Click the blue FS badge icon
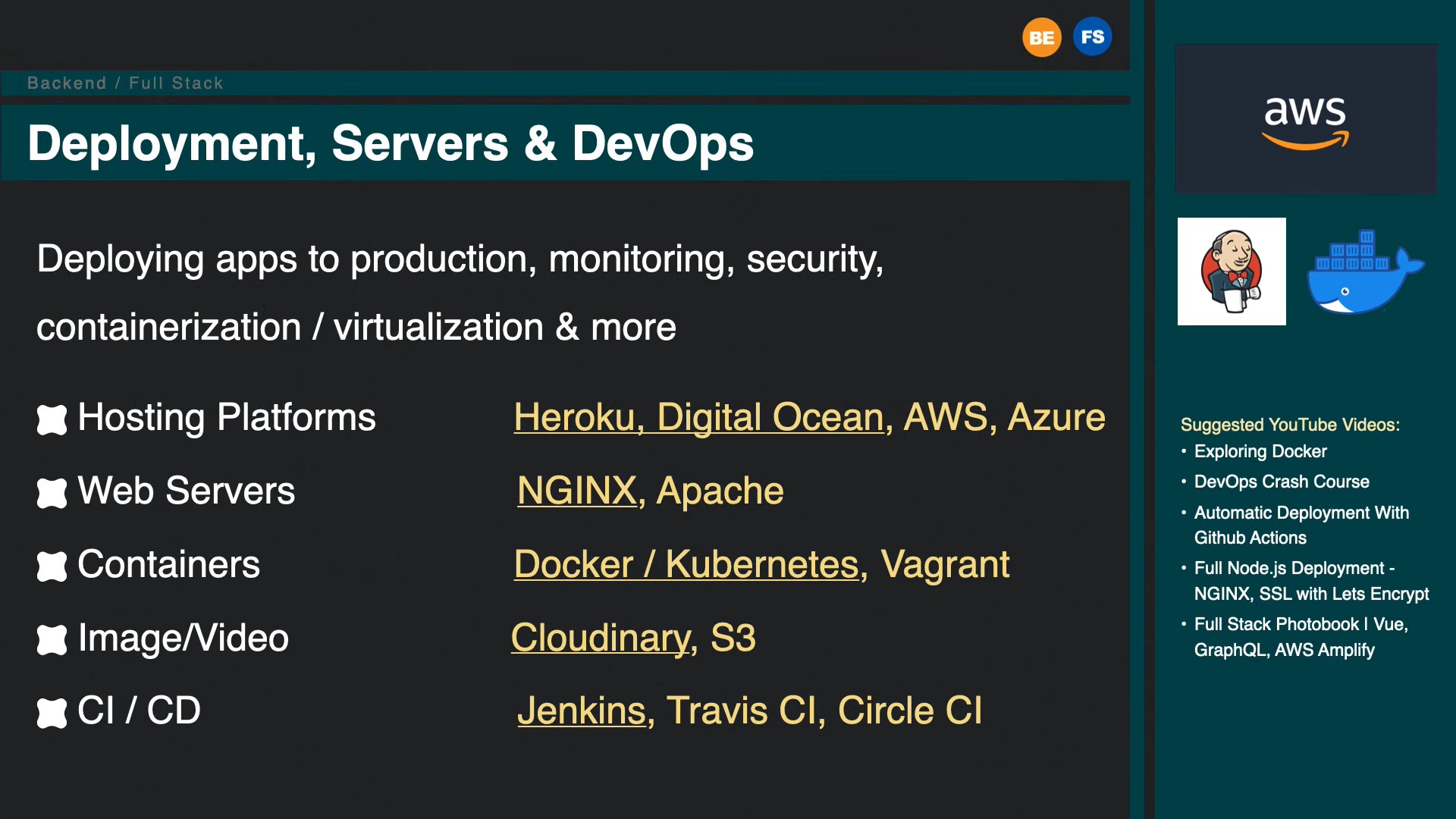Viewport: 1456px width, 819px height. 1092,37
